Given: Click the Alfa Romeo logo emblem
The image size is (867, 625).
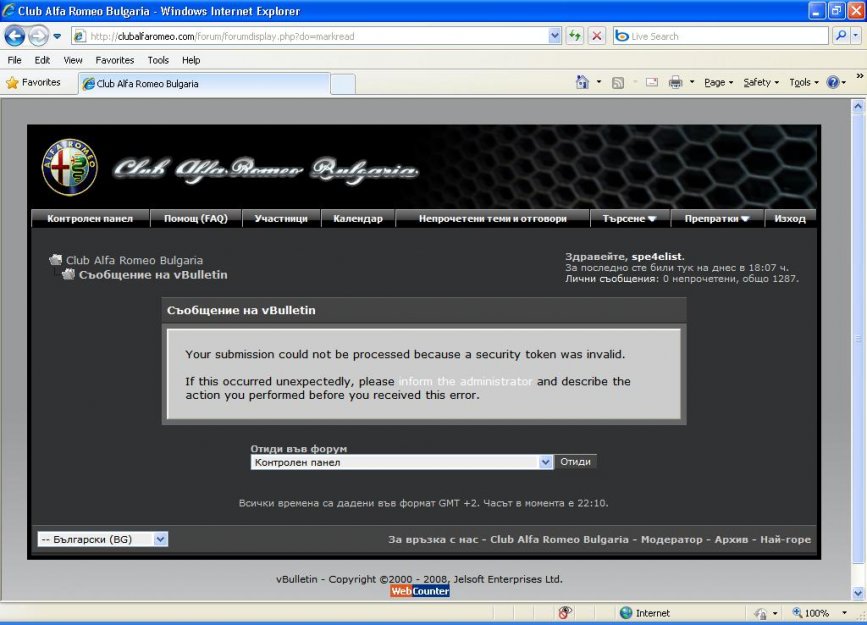Looking at the screenshot, I should tap(70, 167).
